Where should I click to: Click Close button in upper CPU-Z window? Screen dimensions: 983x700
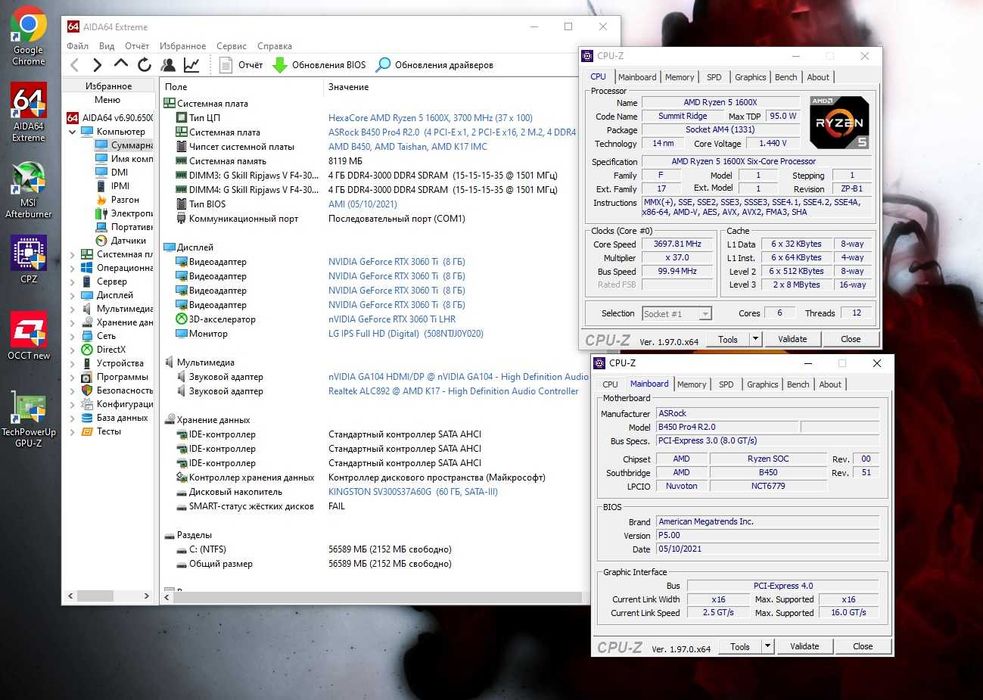click(850, 339)
